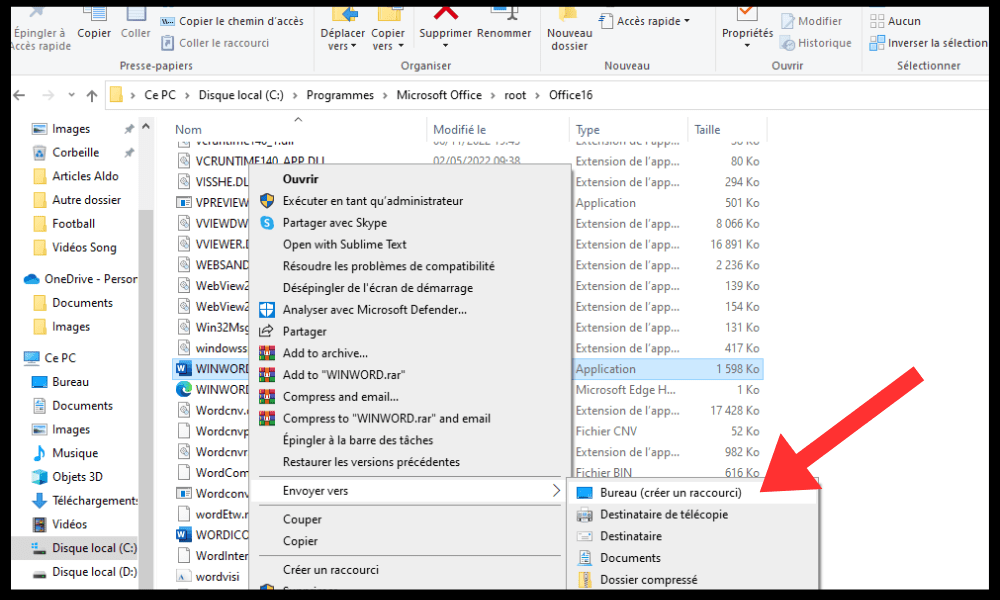1000x600 pixels.
Task: Click the WinRAR icon beside Compress and email
Action: click(267, 397)
